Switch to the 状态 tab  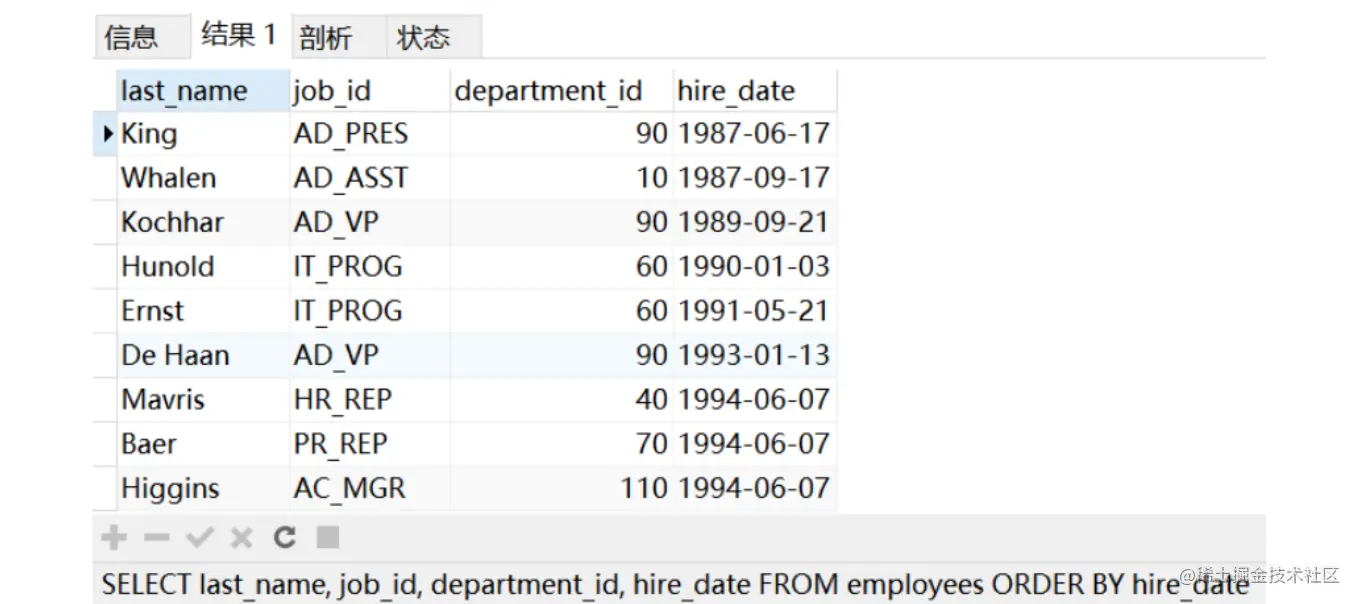(x=423, y=38)
